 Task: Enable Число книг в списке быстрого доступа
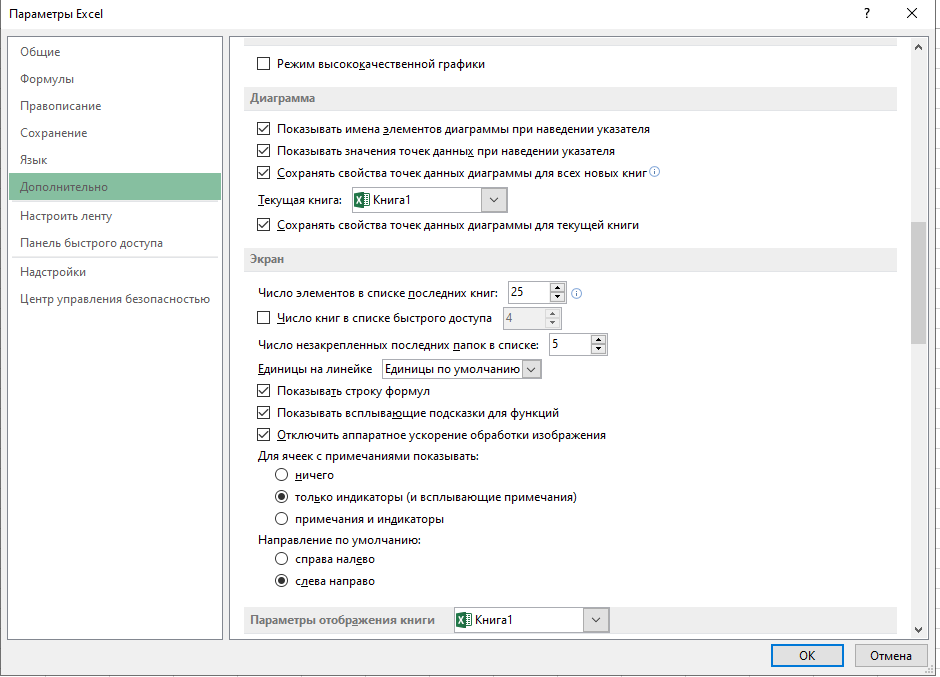pos(263,318)
